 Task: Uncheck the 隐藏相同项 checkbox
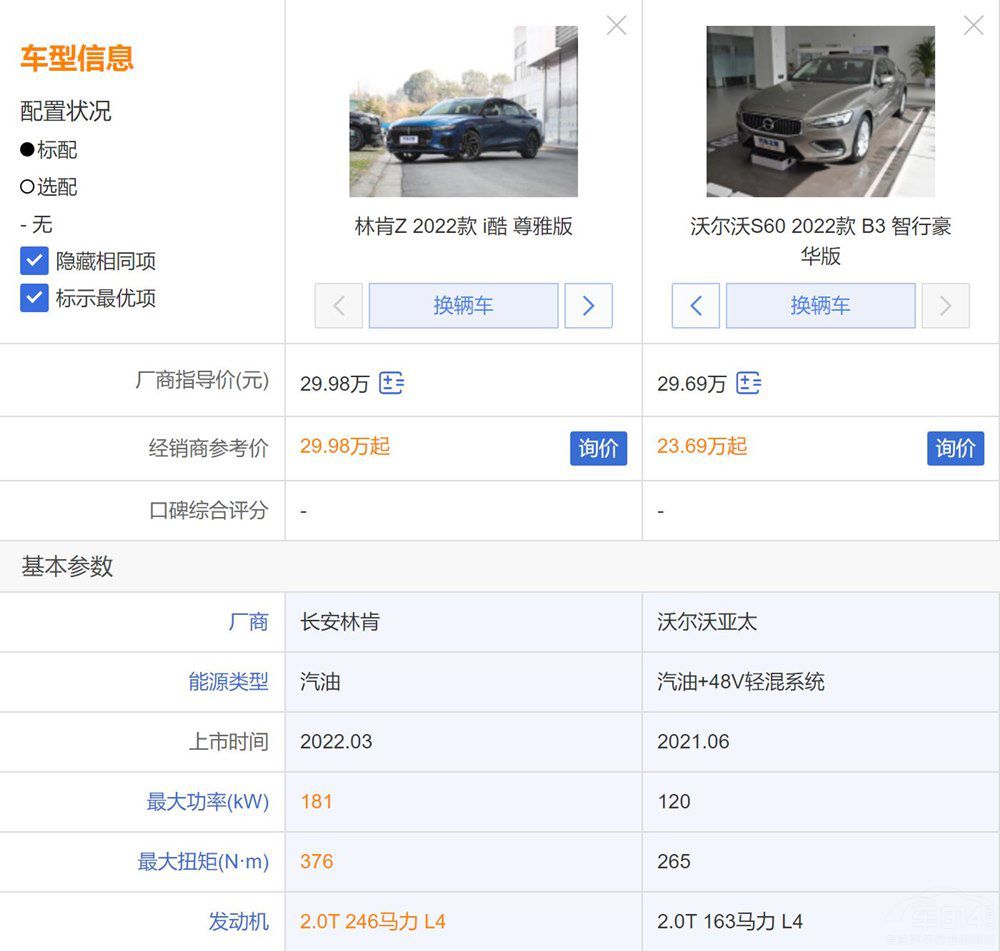[33, 261]
